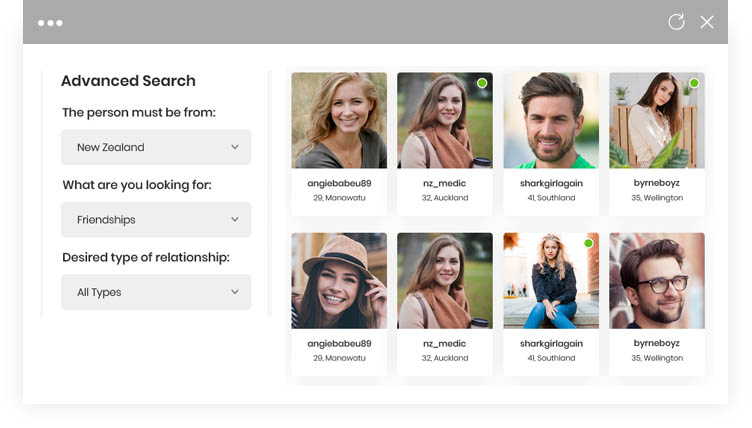Open the New Zealand country dropdown

(156, 147)
